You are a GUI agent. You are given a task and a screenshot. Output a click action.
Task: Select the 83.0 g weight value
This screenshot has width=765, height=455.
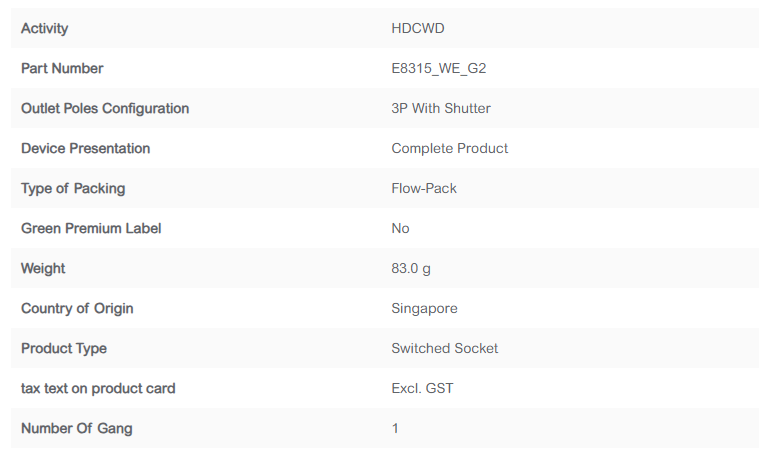tap(412, 268)
